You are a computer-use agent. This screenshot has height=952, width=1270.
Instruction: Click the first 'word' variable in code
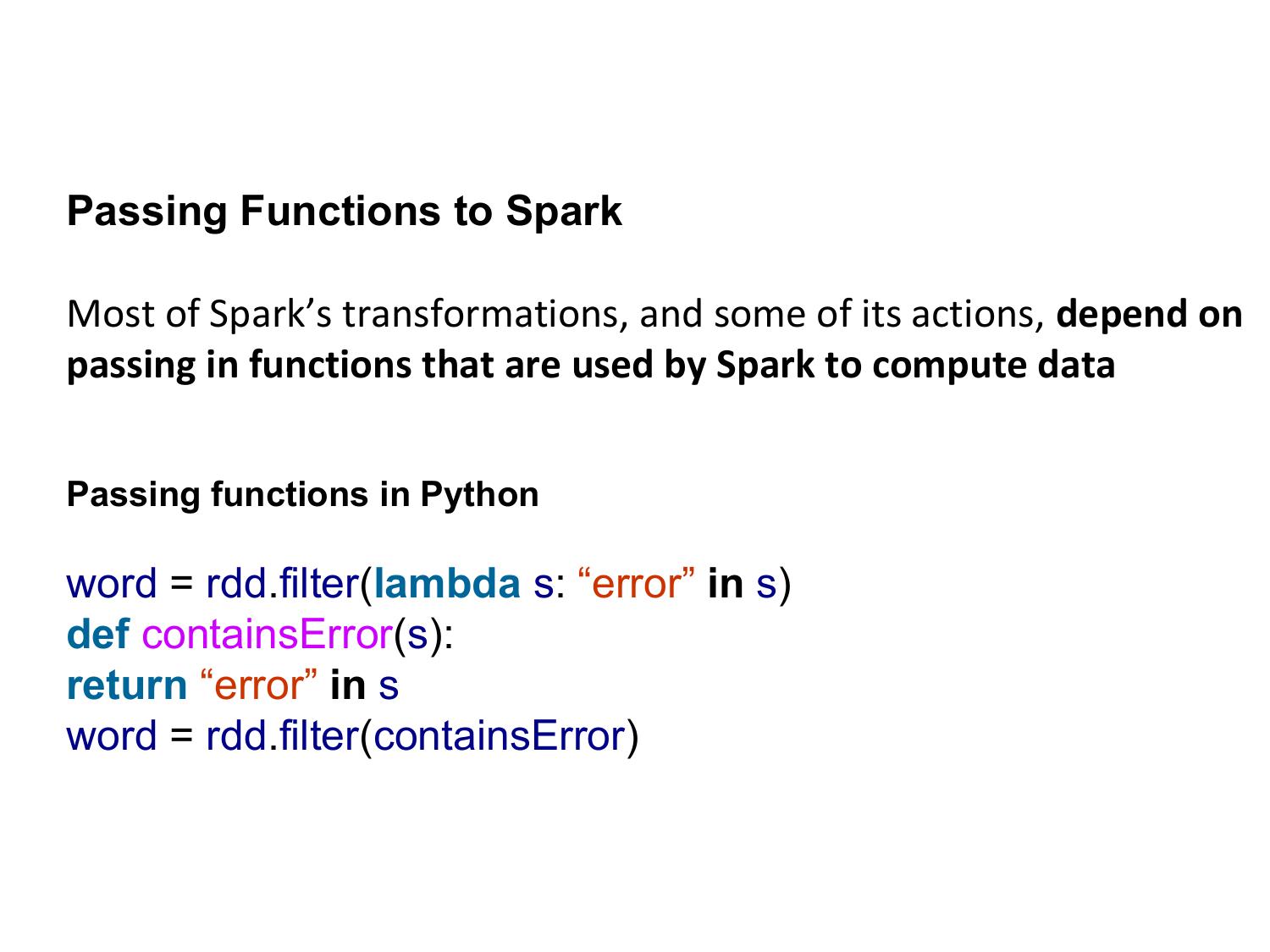(x=112, y=583)
